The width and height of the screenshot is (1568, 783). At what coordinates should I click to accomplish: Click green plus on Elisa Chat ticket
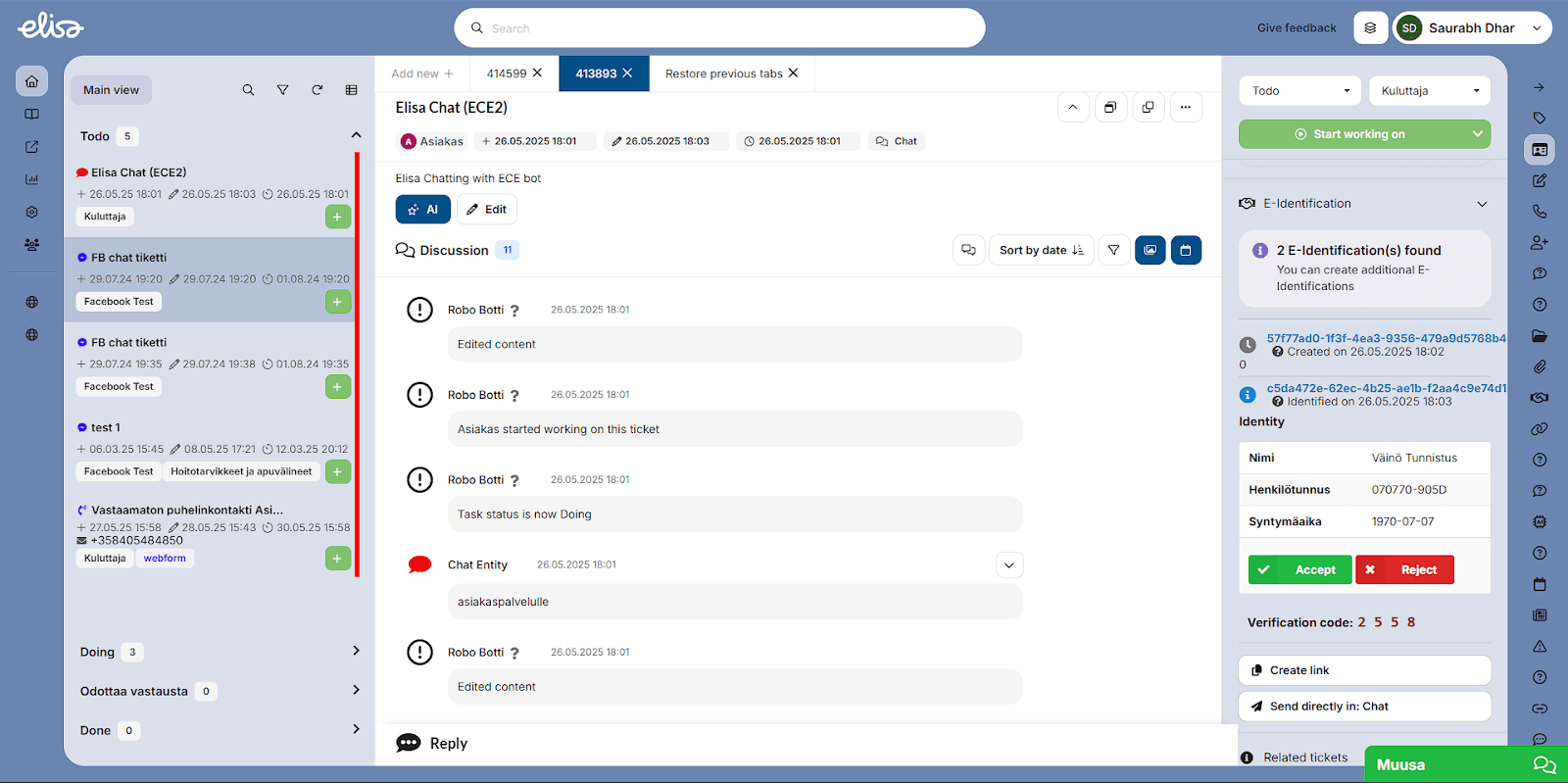[337, 217]
